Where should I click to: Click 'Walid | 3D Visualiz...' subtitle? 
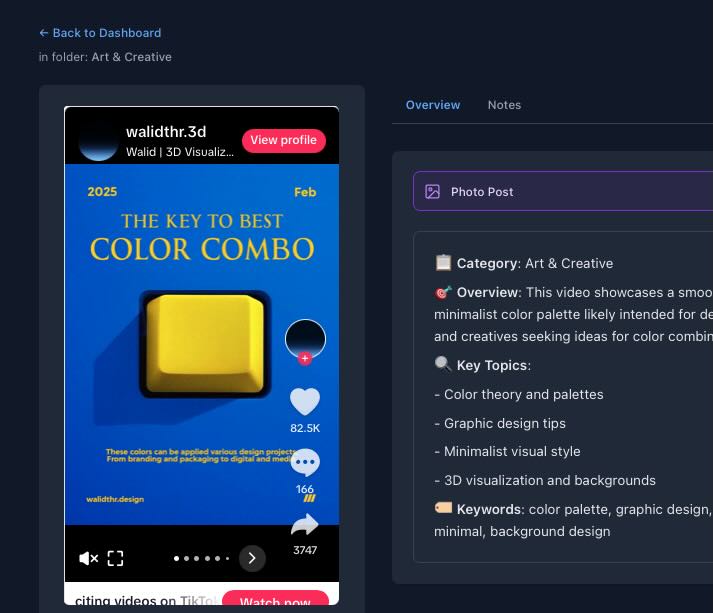pyautogui.click(x=180, y=152)
